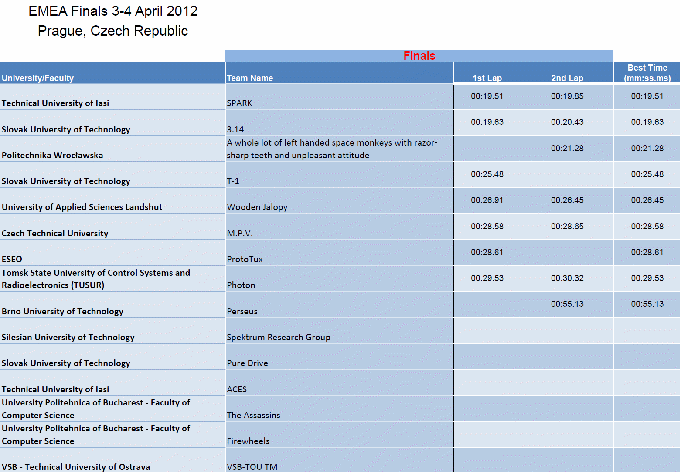This screenshot has width=680, height=472.
Task: Click the 'Pure Drive' team name
Action: [248, 364]
